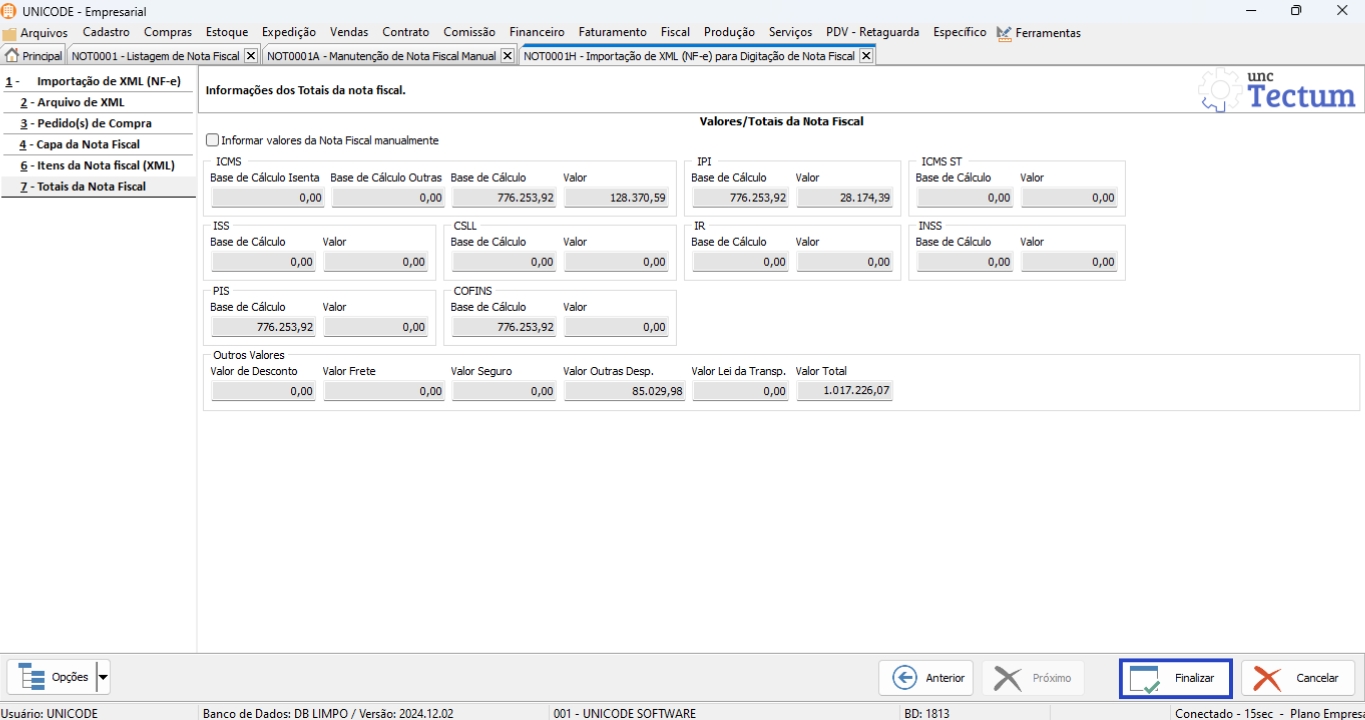Screen dimensions: 1365x720
Task: Switch to the Principal home tab
Action: pyautogui.click(x=34, y=56)
